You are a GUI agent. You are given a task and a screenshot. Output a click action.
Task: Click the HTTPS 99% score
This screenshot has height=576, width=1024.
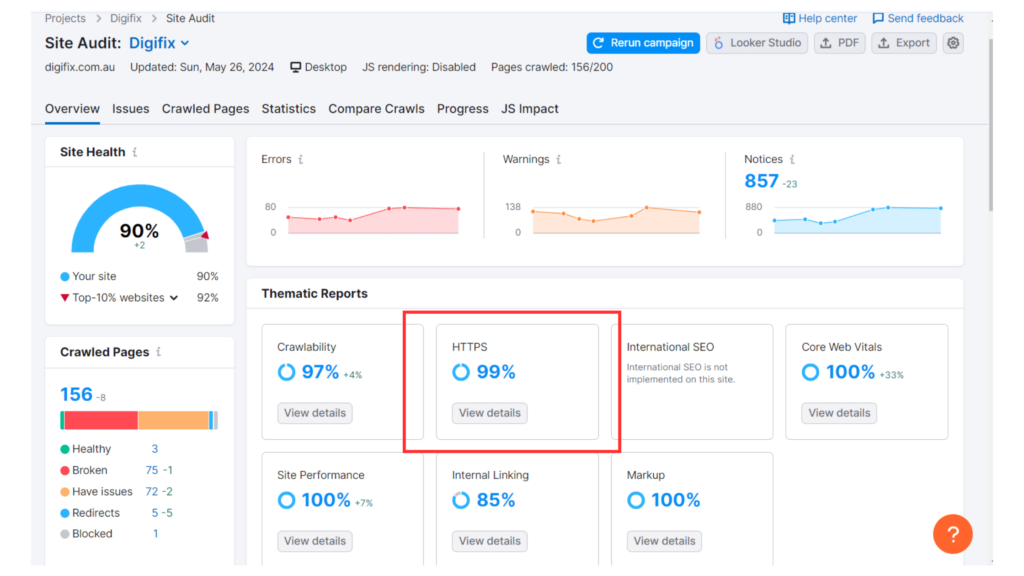tap(496, 372)
